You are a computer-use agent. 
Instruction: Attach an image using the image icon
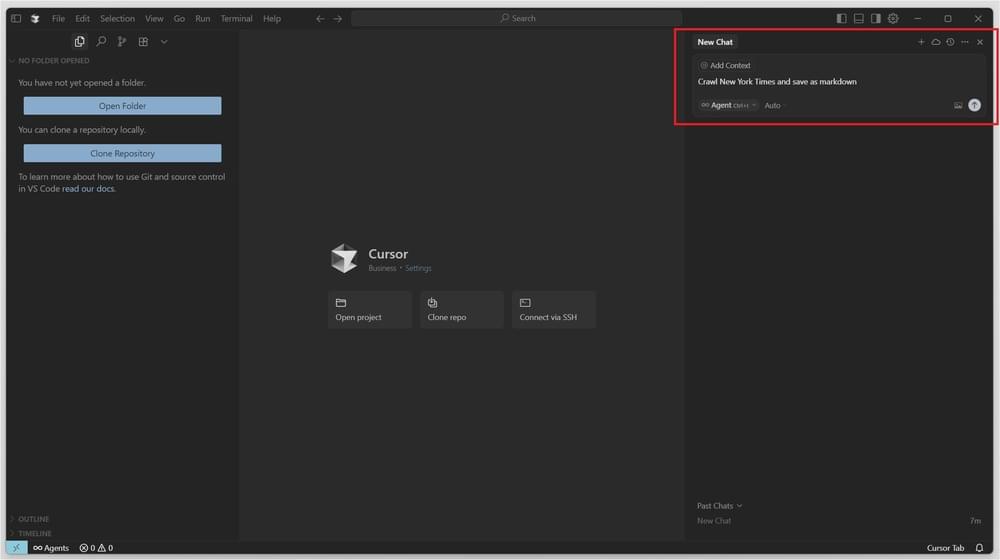pos(958,105)
